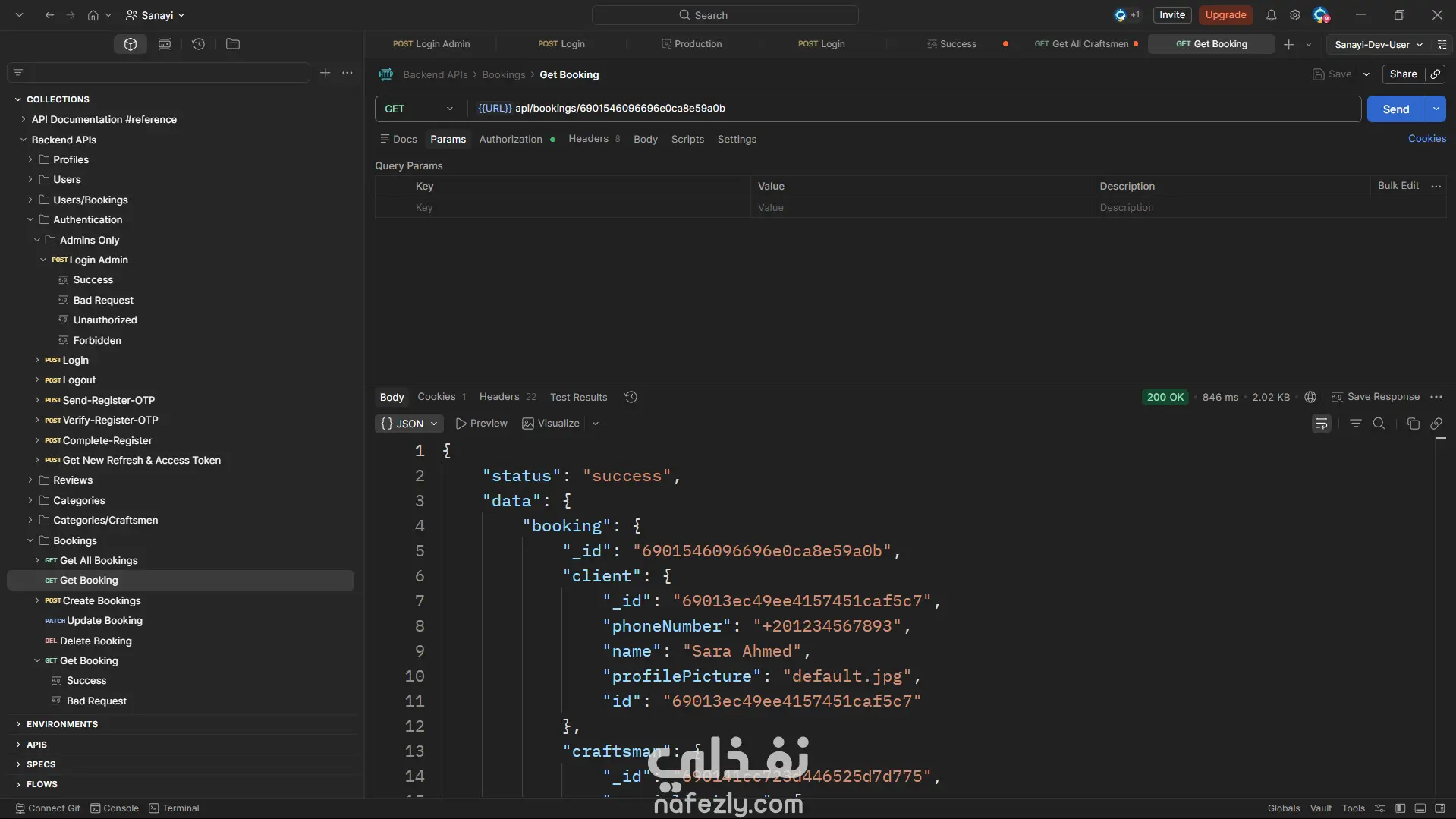
Task: Open response history clock icon
Action: tap(631, 397)
